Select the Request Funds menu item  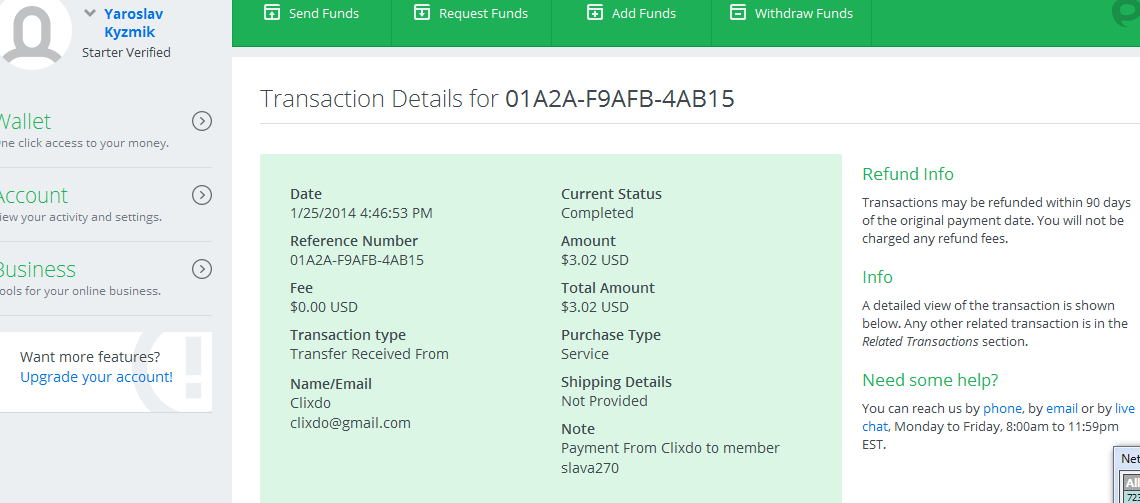click(483, 14)
